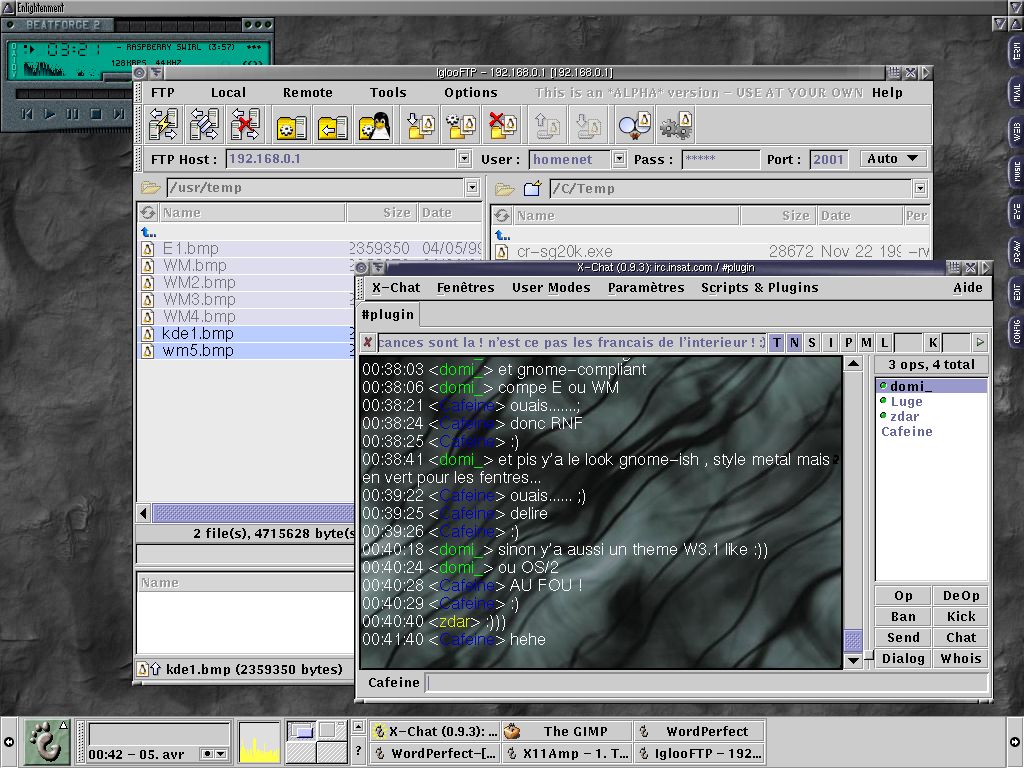Open the Fenêtres menu in X-Chat
Image resolution: width=1024 pixels, height=768 pixels.
466,287
